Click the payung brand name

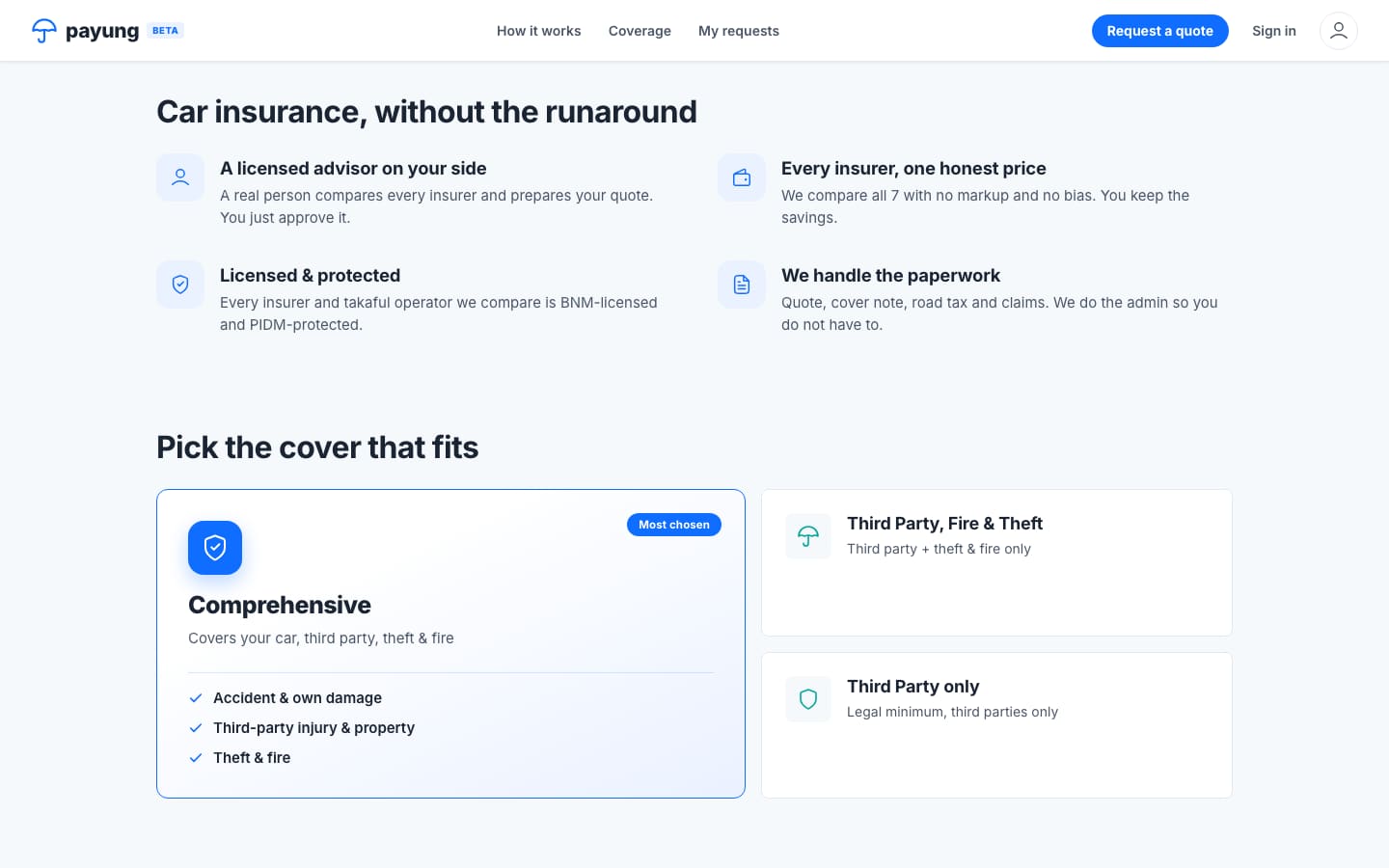pyautogui.click(x=102, y=31)
